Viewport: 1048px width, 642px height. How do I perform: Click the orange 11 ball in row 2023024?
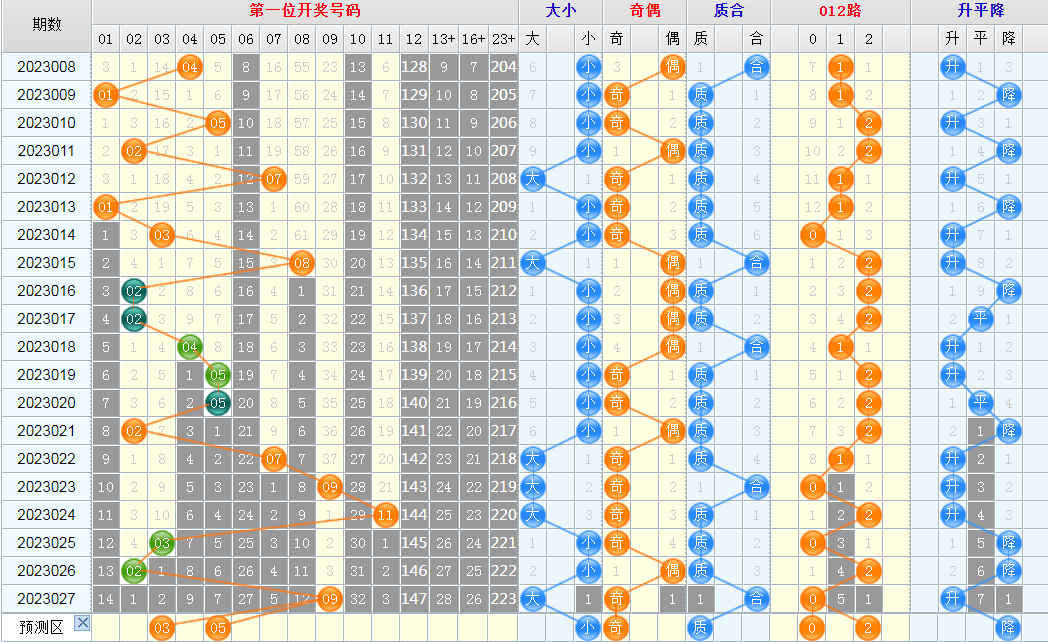pyautogui.click(x=386, y=515)
